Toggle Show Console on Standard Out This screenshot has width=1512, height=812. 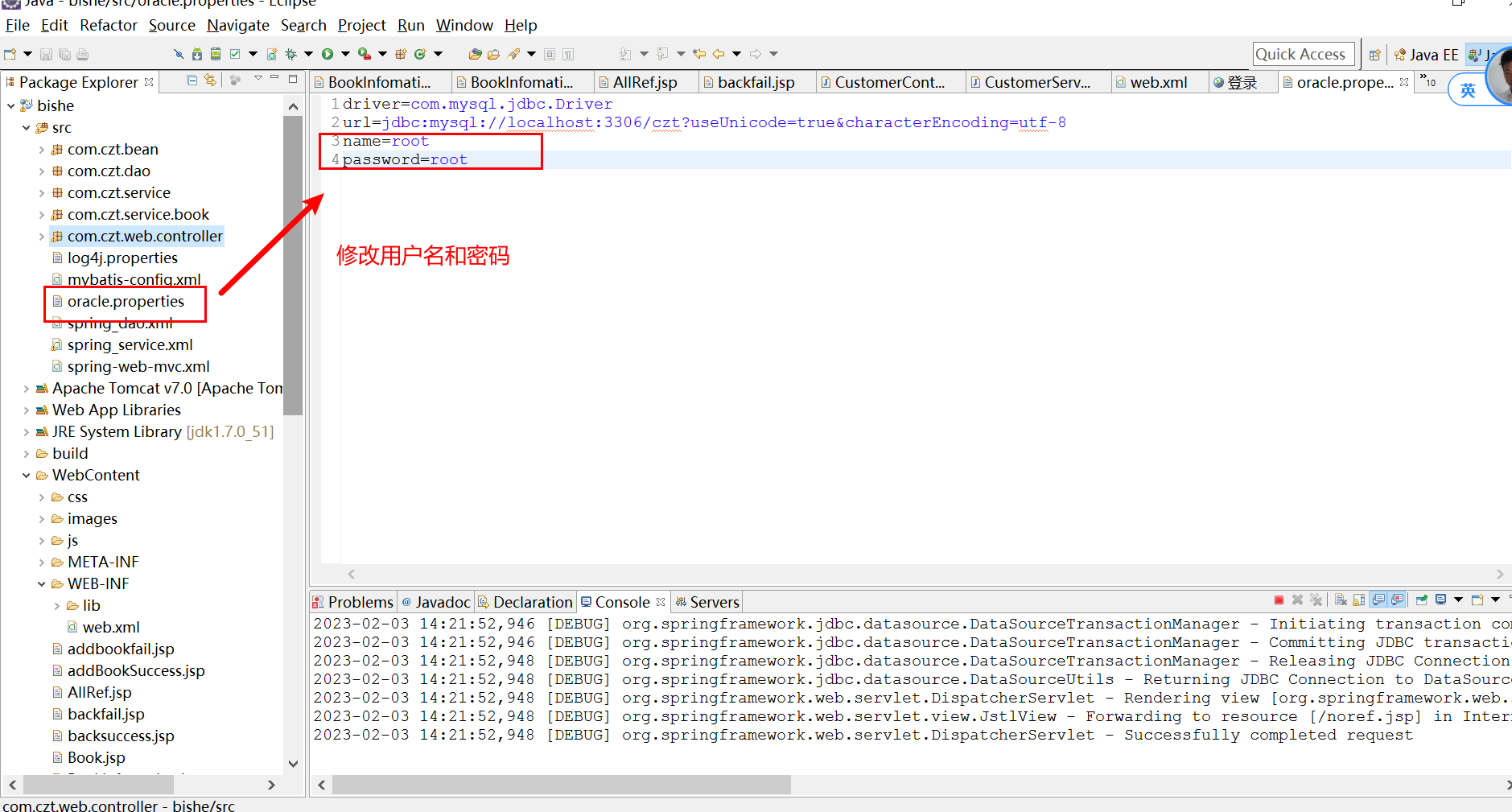1379,600
